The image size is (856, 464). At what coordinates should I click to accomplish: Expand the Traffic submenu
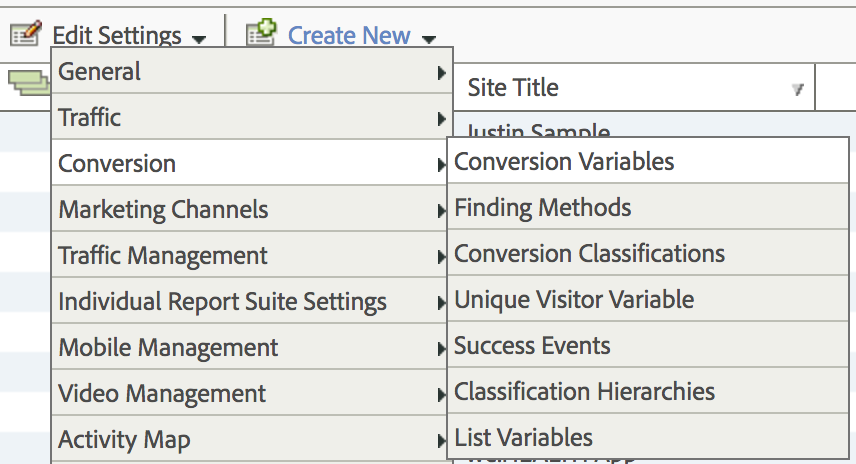click(x=250, y=118)
